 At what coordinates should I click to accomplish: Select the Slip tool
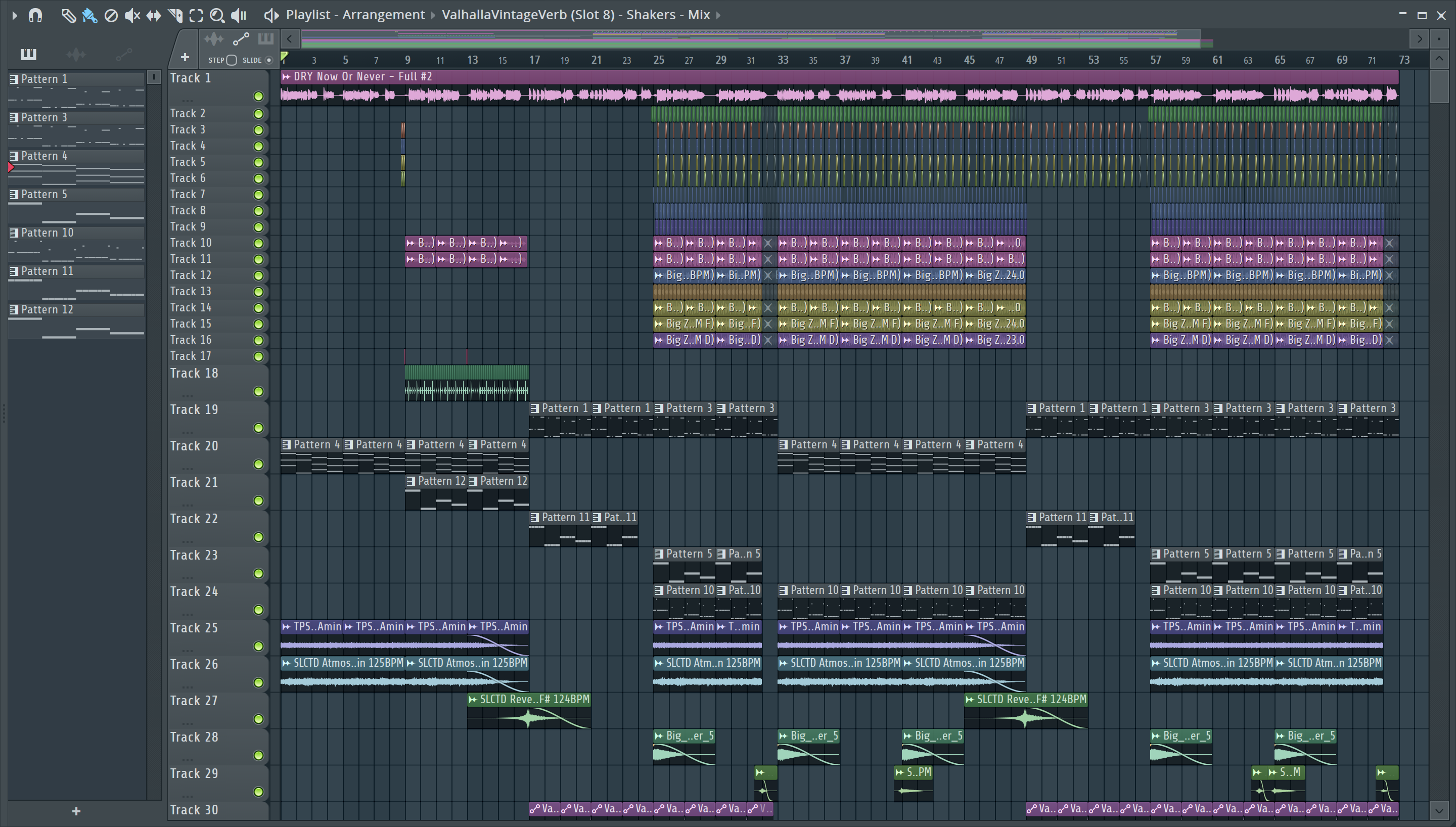pos(153,15)
